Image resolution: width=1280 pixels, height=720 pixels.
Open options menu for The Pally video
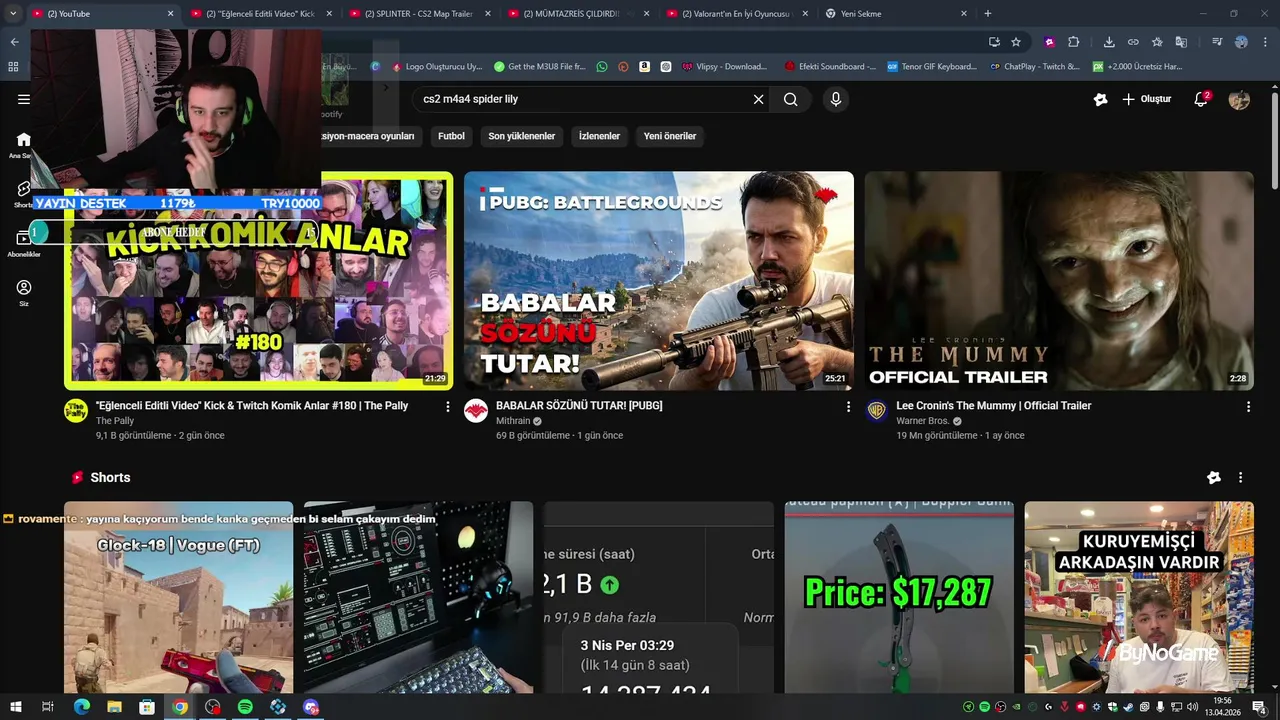click(x=448, y=407)
